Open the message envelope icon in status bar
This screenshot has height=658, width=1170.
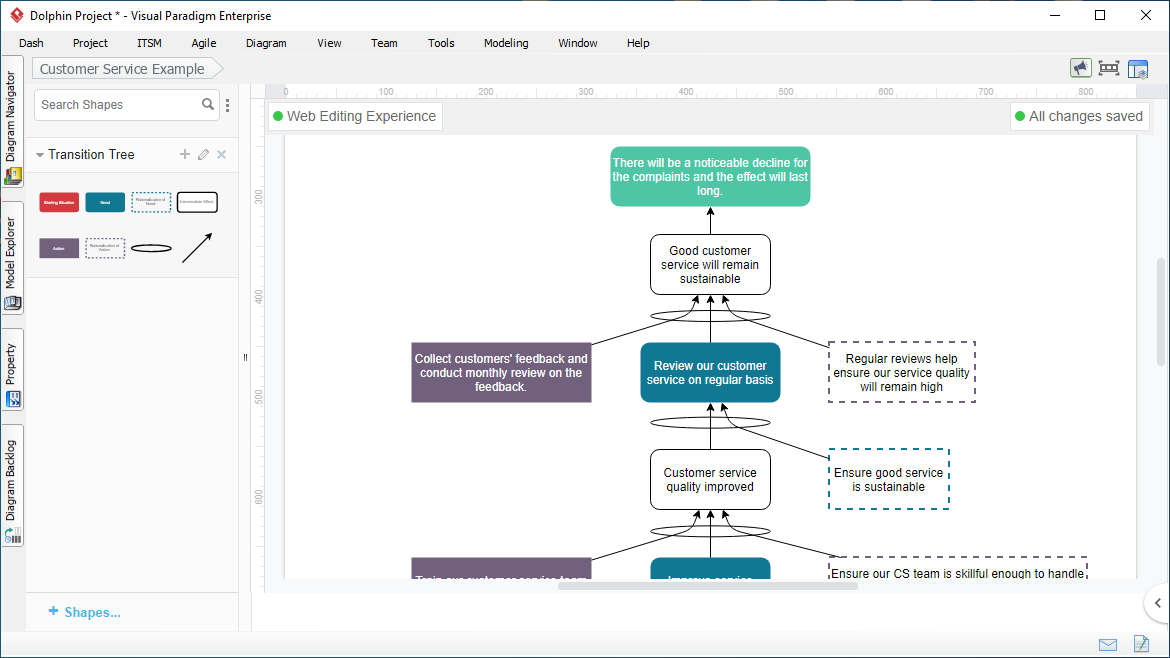[x=1108, y=645]
